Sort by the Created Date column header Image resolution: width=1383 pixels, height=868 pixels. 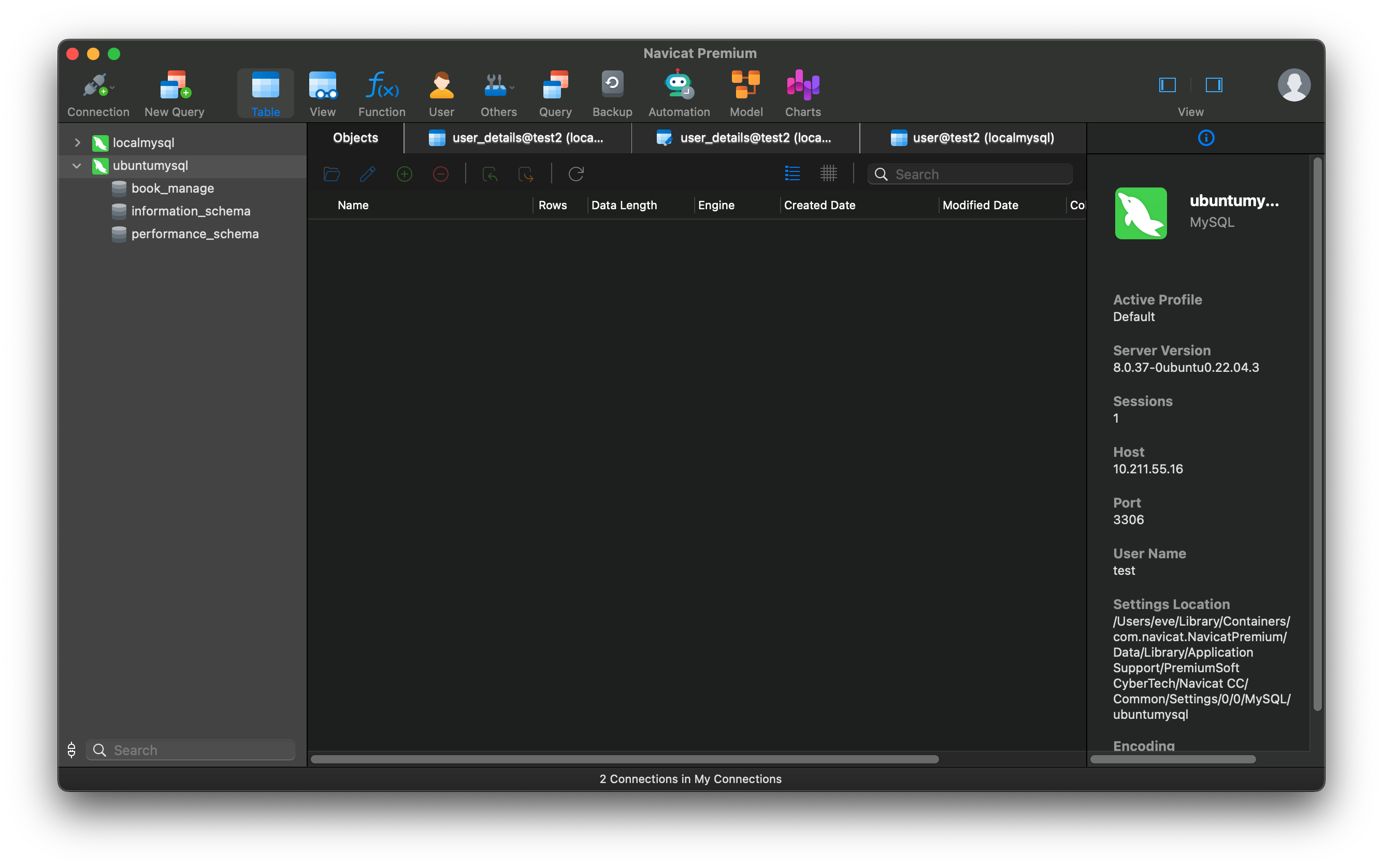click(819, 205)
